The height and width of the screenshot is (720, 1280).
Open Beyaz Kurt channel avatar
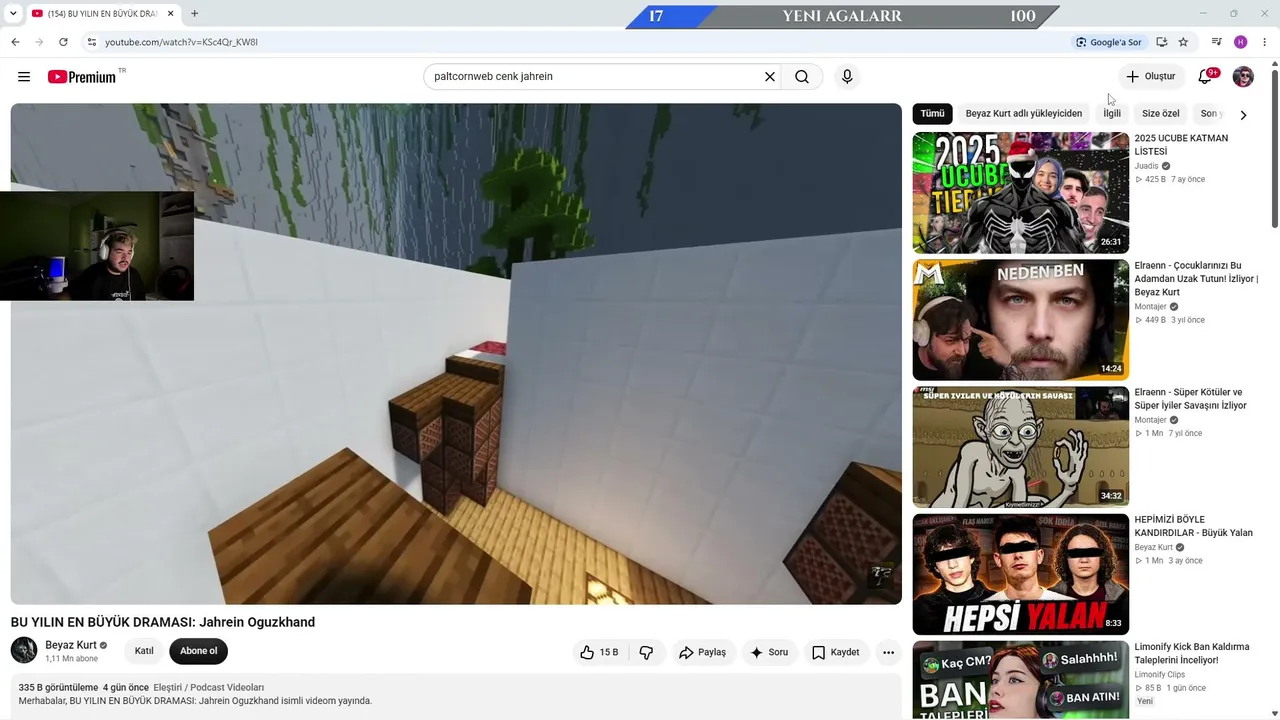(24, 651)
